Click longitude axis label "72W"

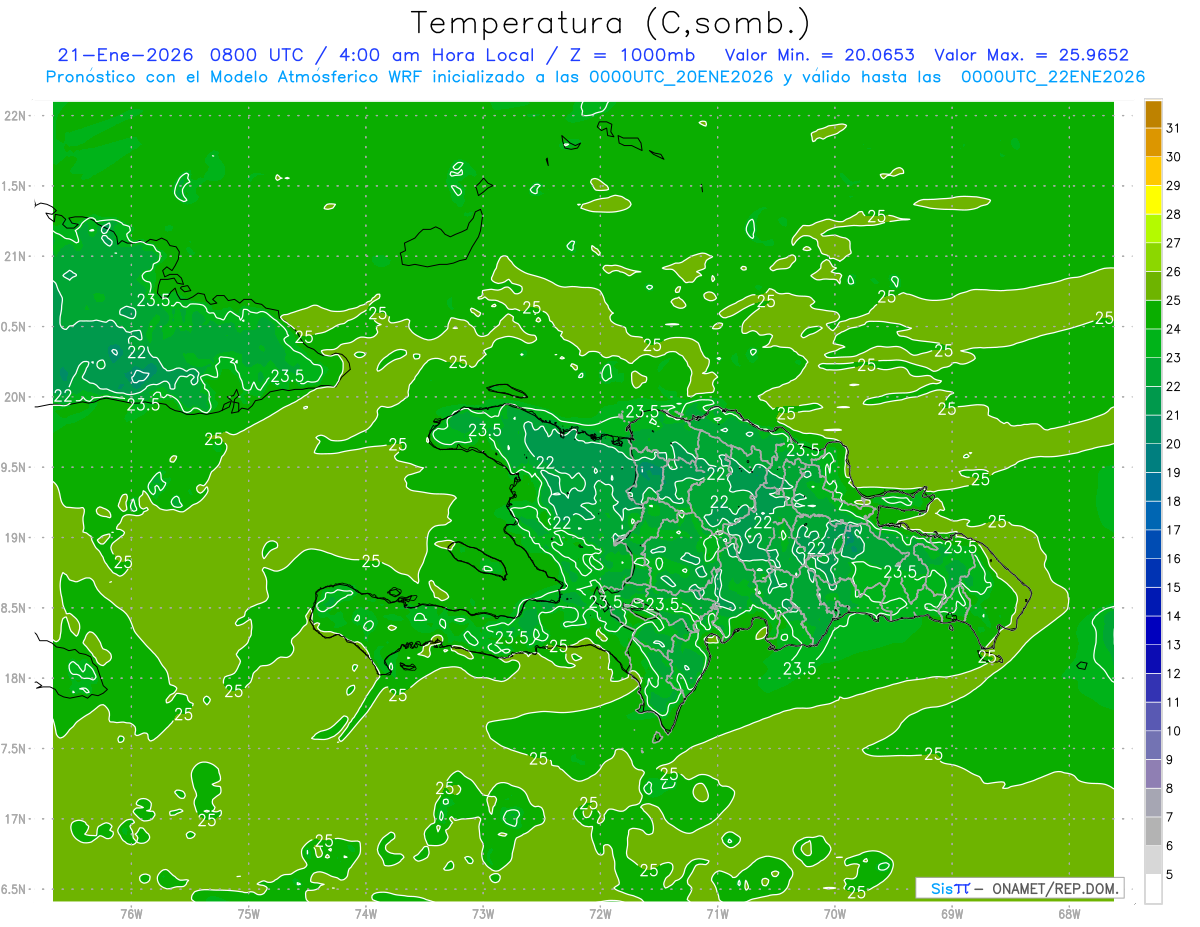tap(600, 913)
